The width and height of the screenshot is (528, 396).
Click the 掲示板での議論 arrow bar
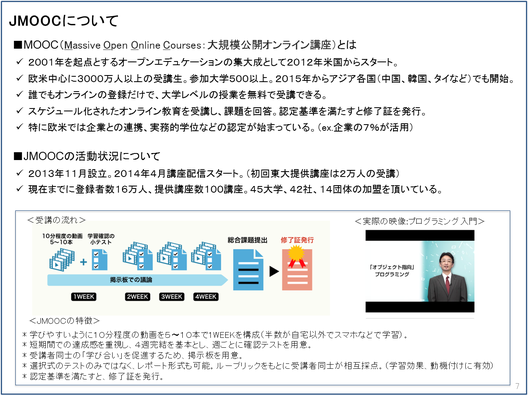137,280
